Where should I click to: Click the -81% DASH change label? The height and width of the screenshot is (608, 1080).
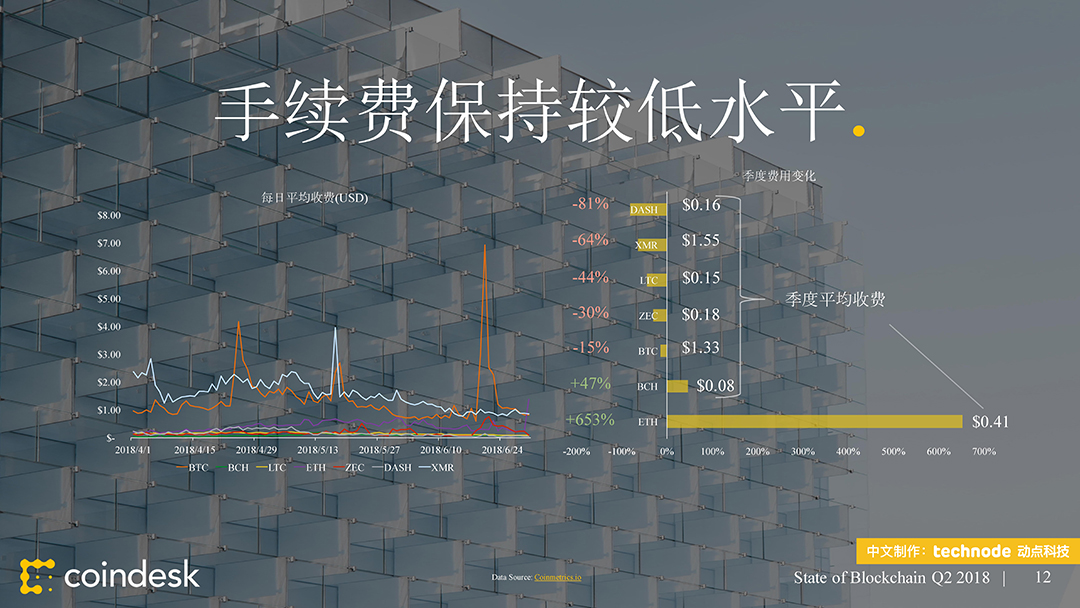pos(590,204)
